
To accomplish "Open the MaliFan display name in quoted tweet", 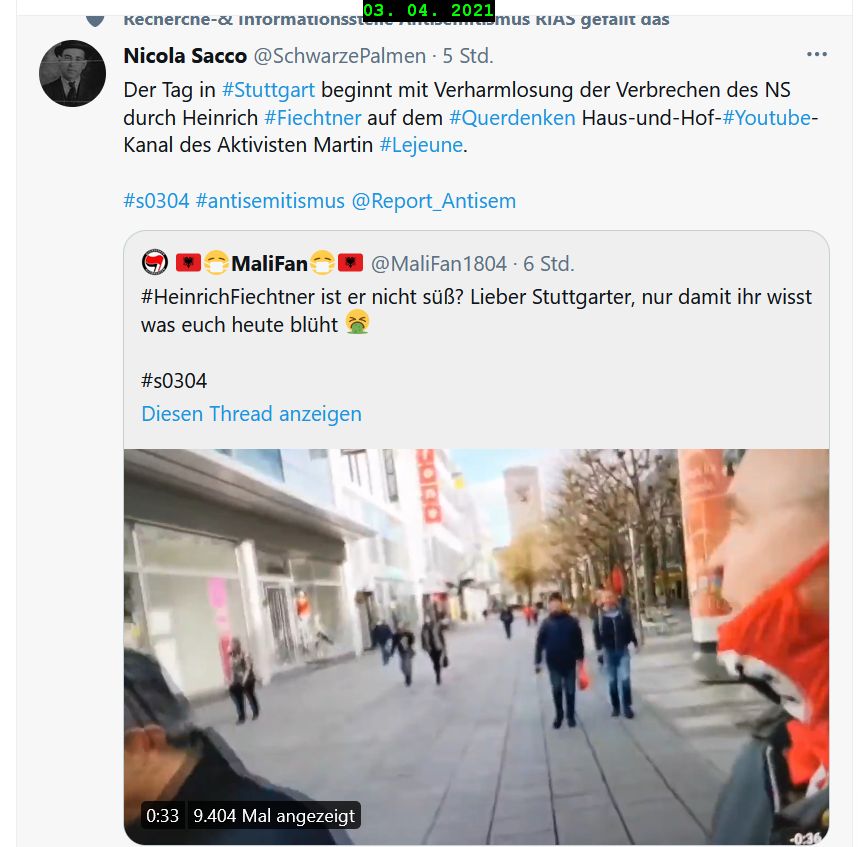I will 269,264.
